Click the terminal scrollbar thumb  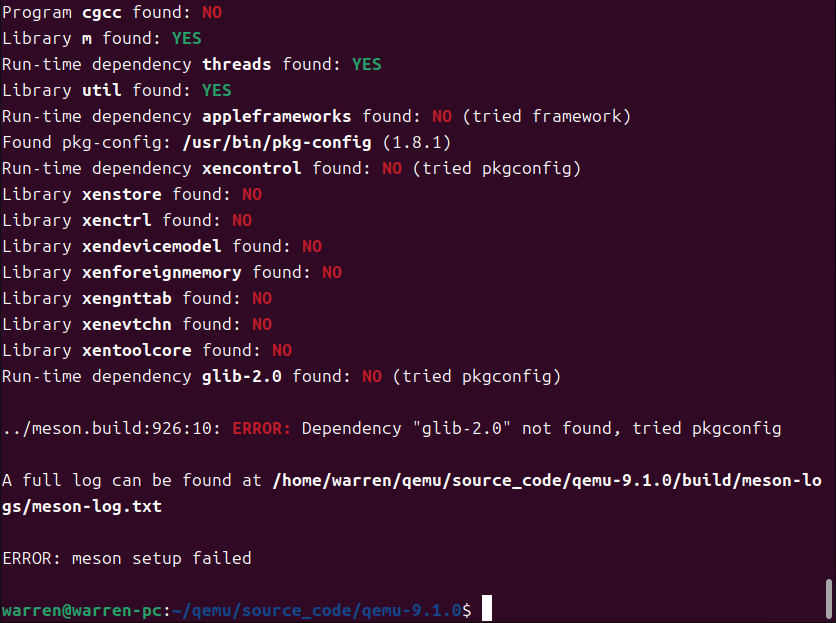829,599
